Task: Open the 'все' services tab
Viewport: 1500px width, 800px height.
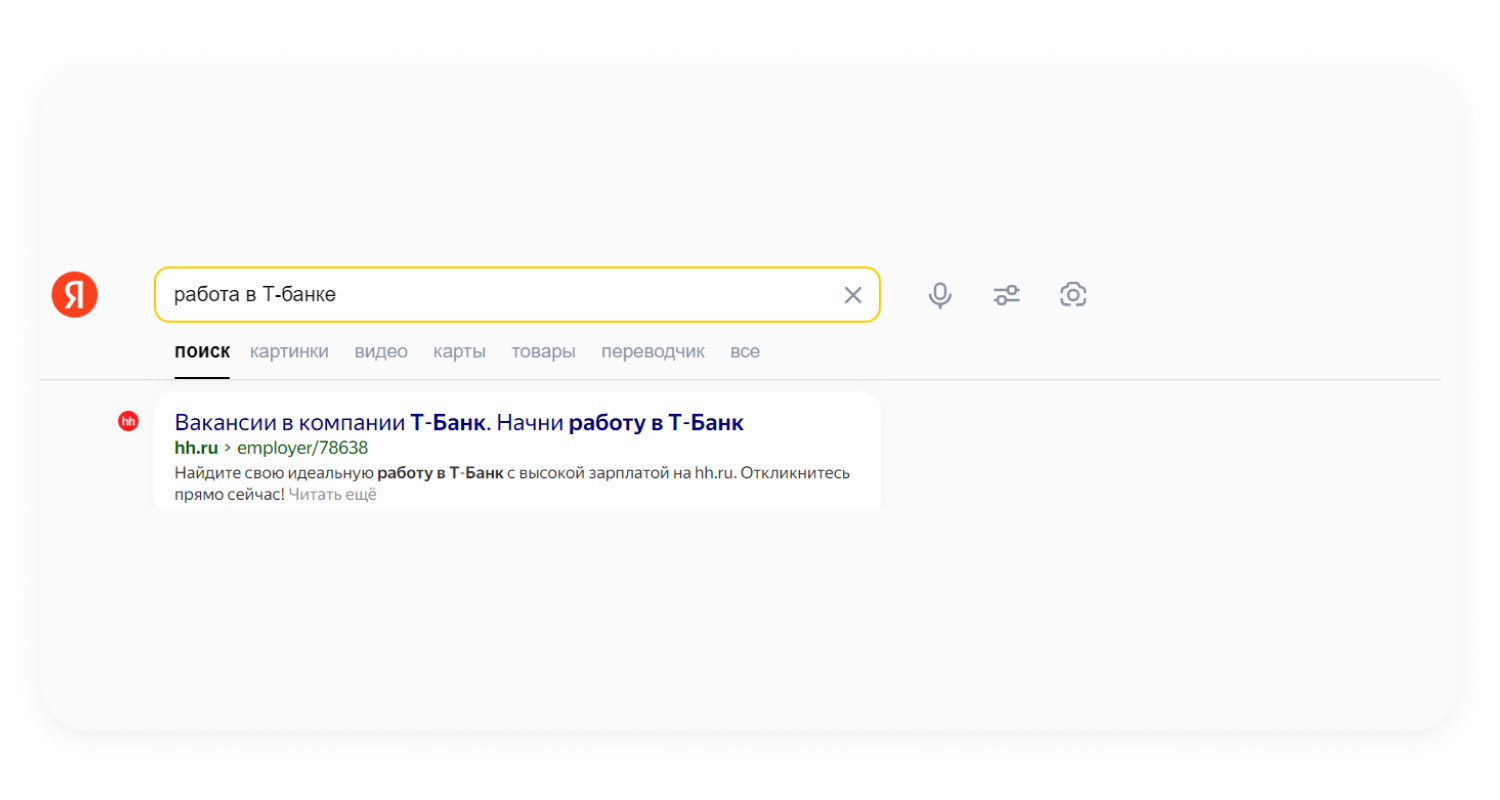Action: (745, 352)
